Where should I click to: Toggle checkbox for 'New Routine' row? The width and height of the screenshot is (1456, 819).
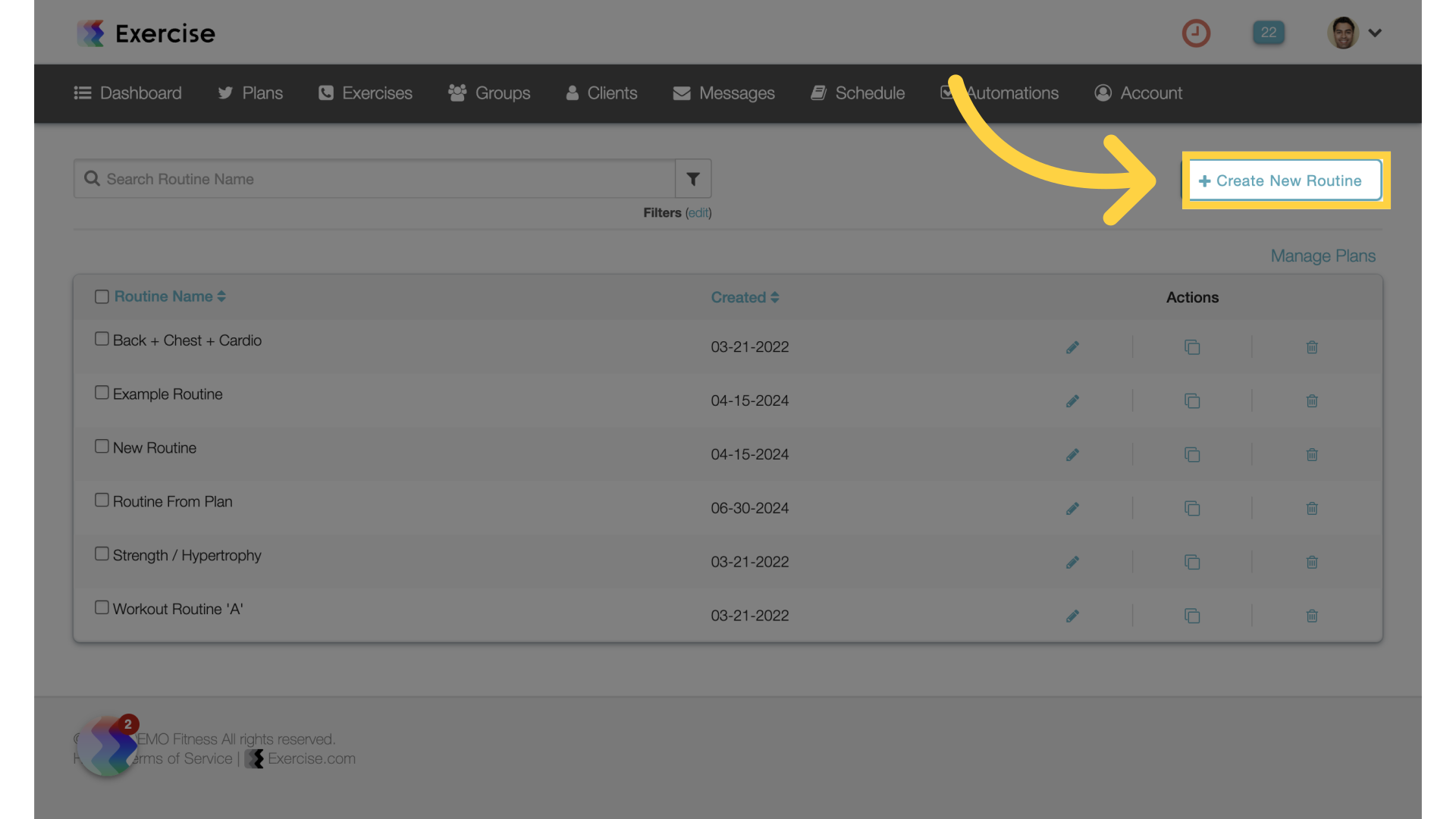(100, 445)
